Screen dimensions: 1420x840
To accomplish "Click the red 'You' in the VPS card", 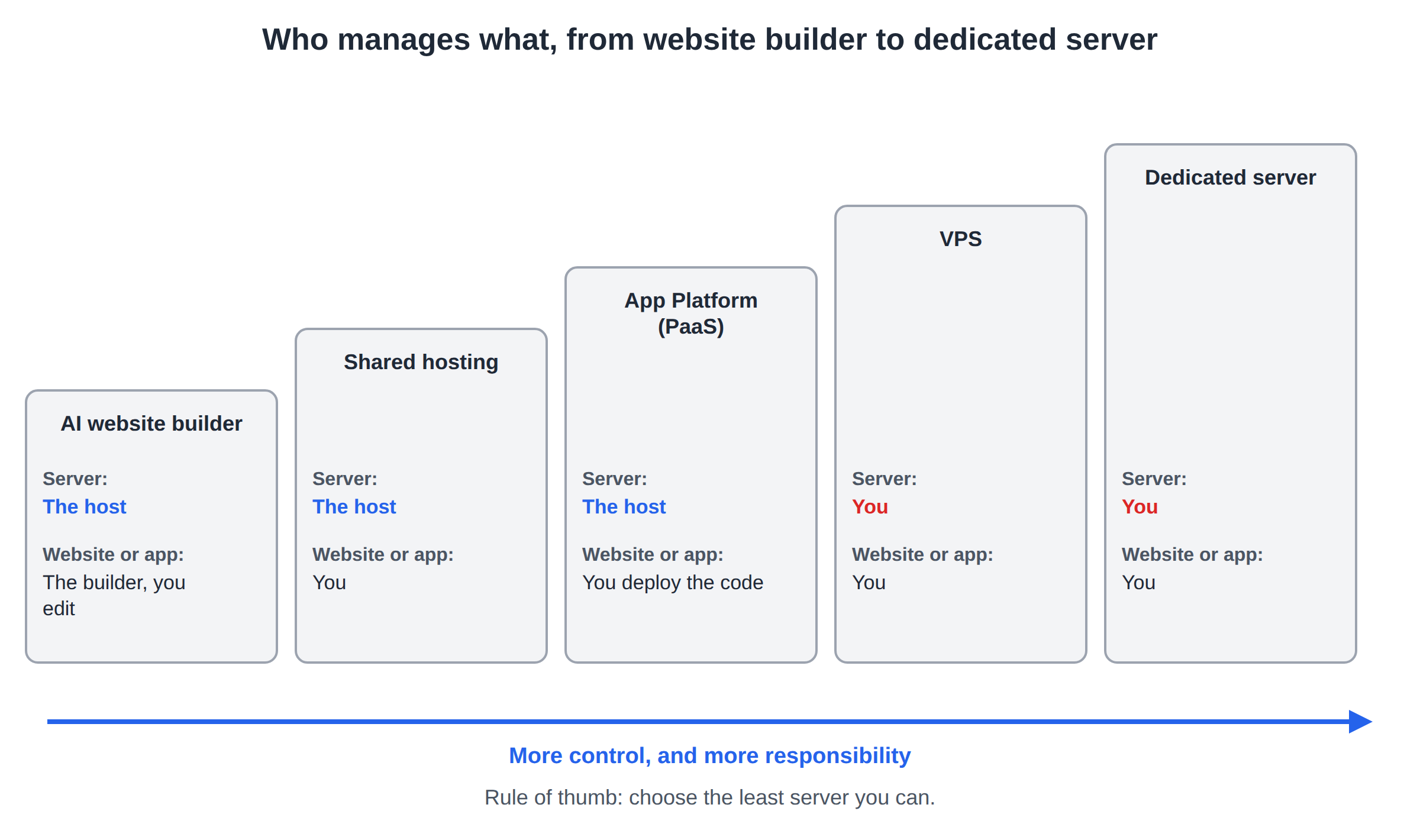I will coord(870,507).
